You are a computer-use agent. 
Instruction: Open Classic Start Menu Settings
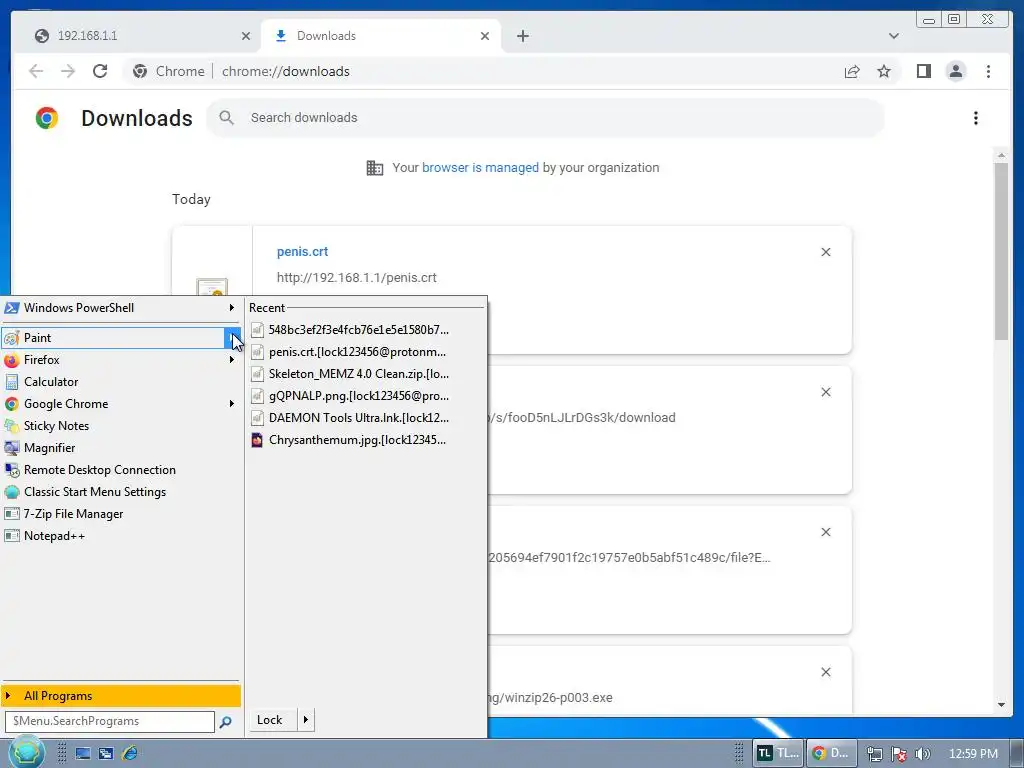click(x=120, y=492)
